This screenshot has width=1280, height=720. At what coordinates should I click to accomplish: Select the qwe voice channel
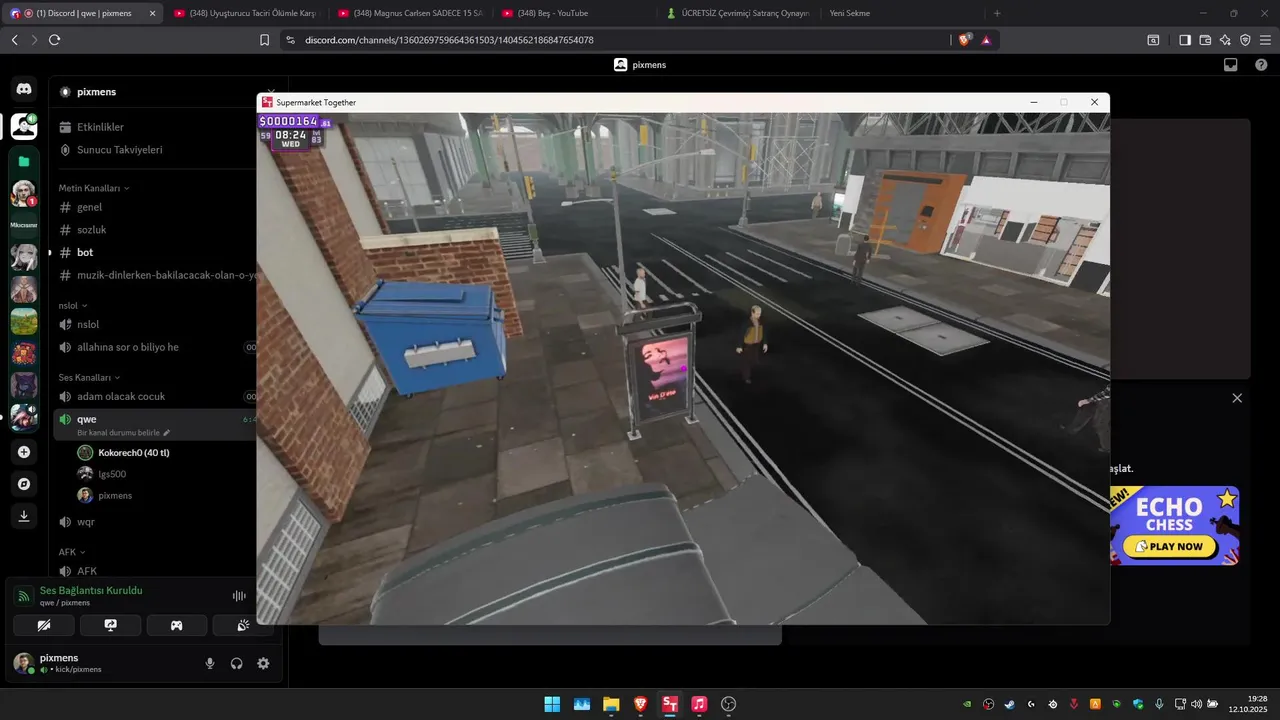tap(87, 419)
